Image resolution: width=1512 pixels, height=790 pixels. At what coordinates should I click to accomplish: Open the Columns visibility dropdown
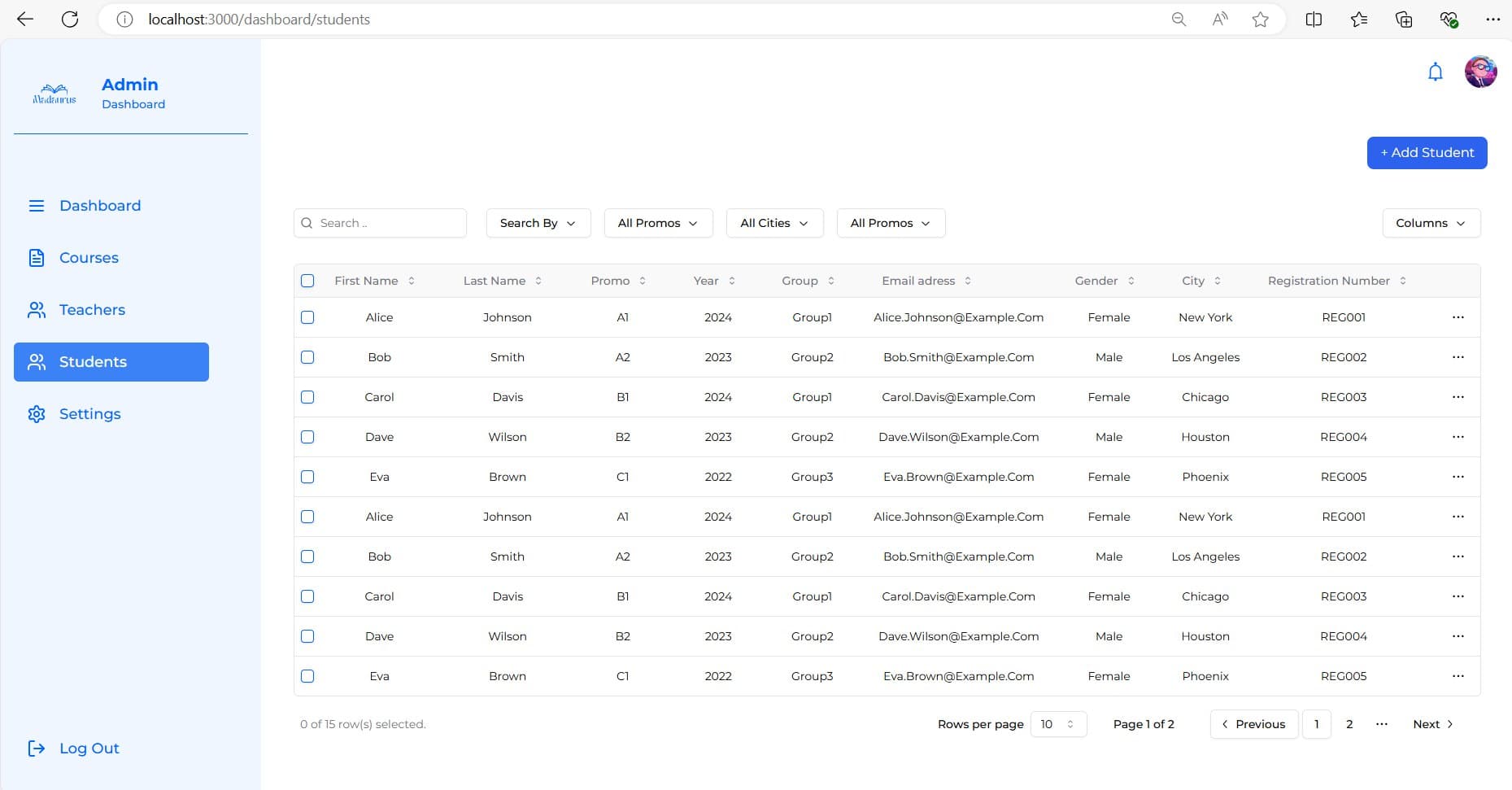1431,223
